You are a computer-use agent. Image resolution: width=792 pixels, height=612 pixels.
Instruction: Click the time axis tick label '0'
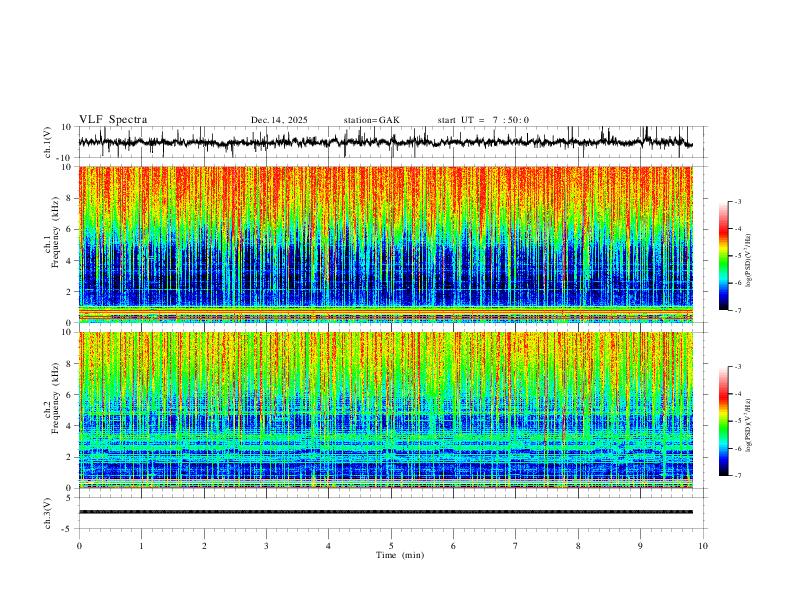coord(79,546)
